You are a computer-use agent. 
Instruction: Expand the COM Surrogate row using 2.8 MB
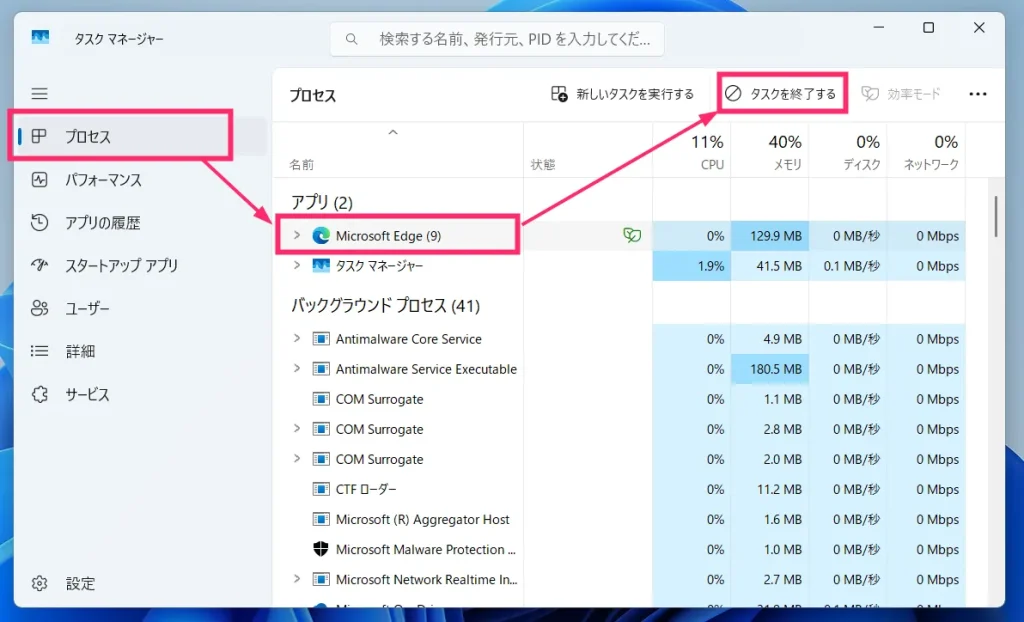pyautogui.click(x=297, y=429)
